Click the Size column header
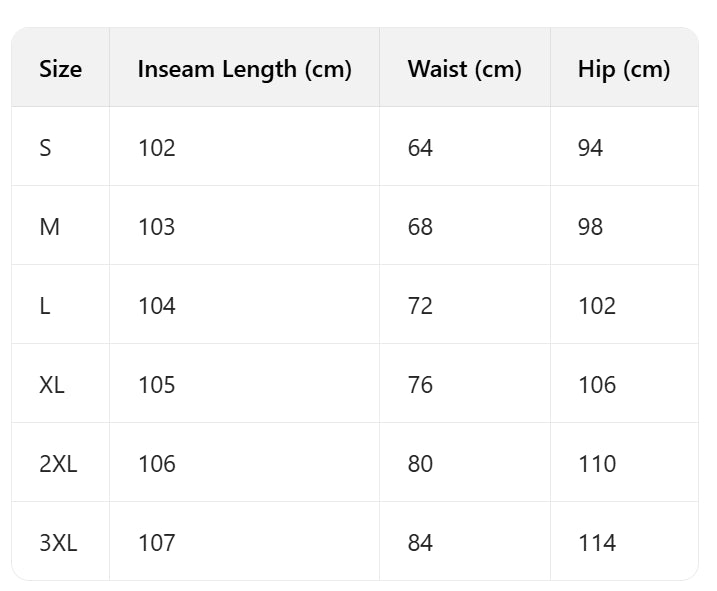The width and height of the screenshot is (717, 591). click(x=60, y=69)
